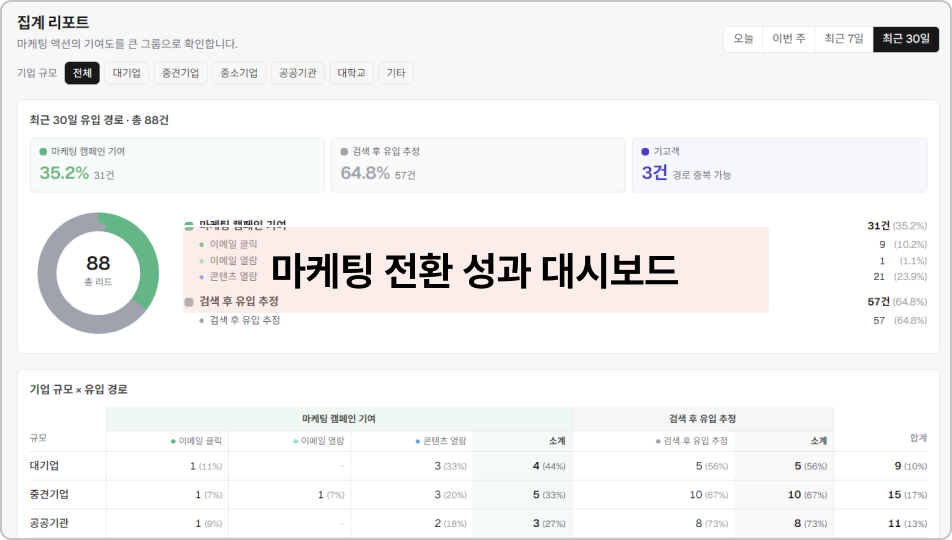Screen dimensions: 952x540
Task: Filter company size by 대기업
Action: (126, 73)
